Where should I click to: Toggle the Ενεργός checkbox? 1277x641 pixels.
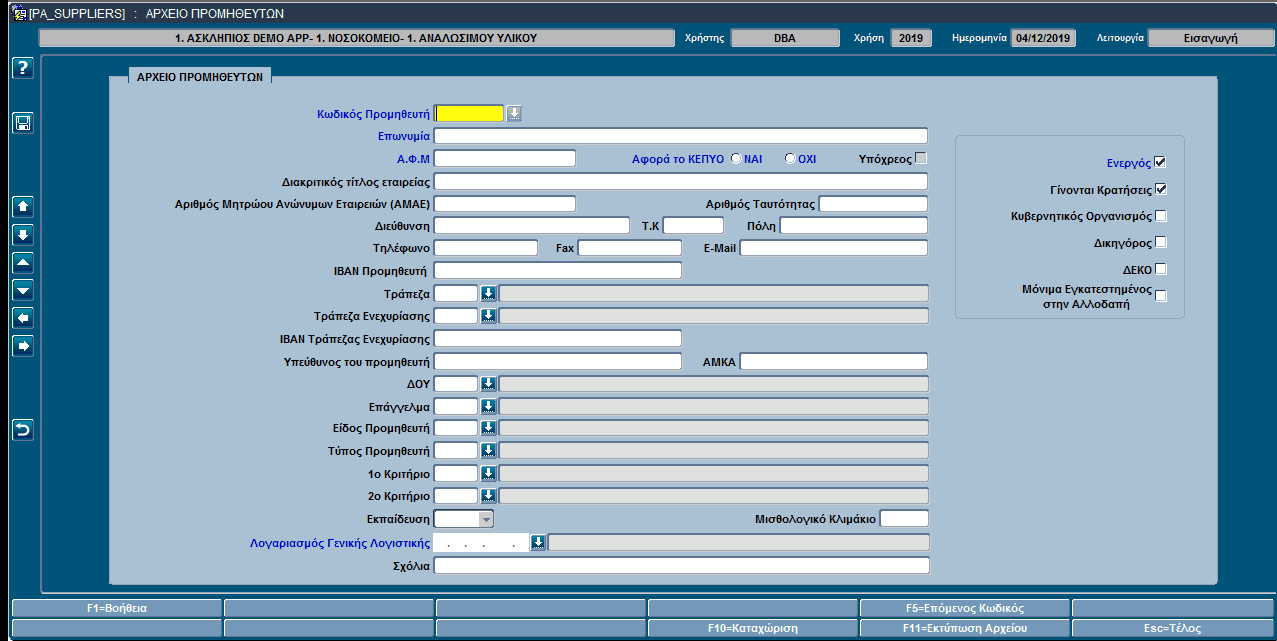click(1160, 162)
